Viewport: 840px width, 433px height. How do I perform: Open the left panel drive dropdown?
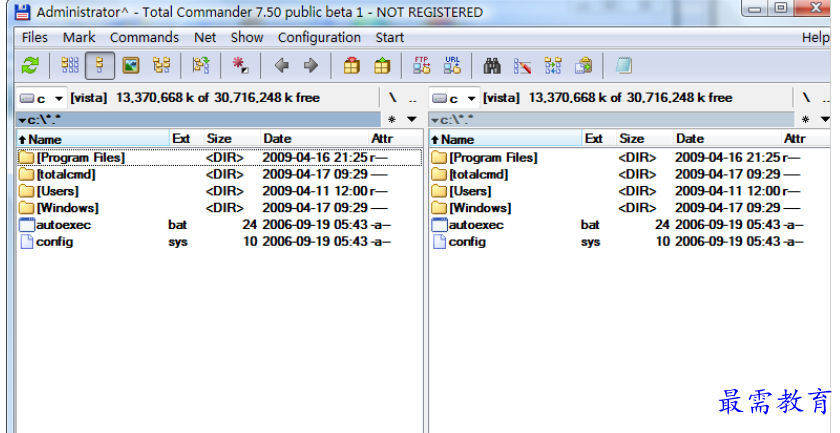pos(41,99)
